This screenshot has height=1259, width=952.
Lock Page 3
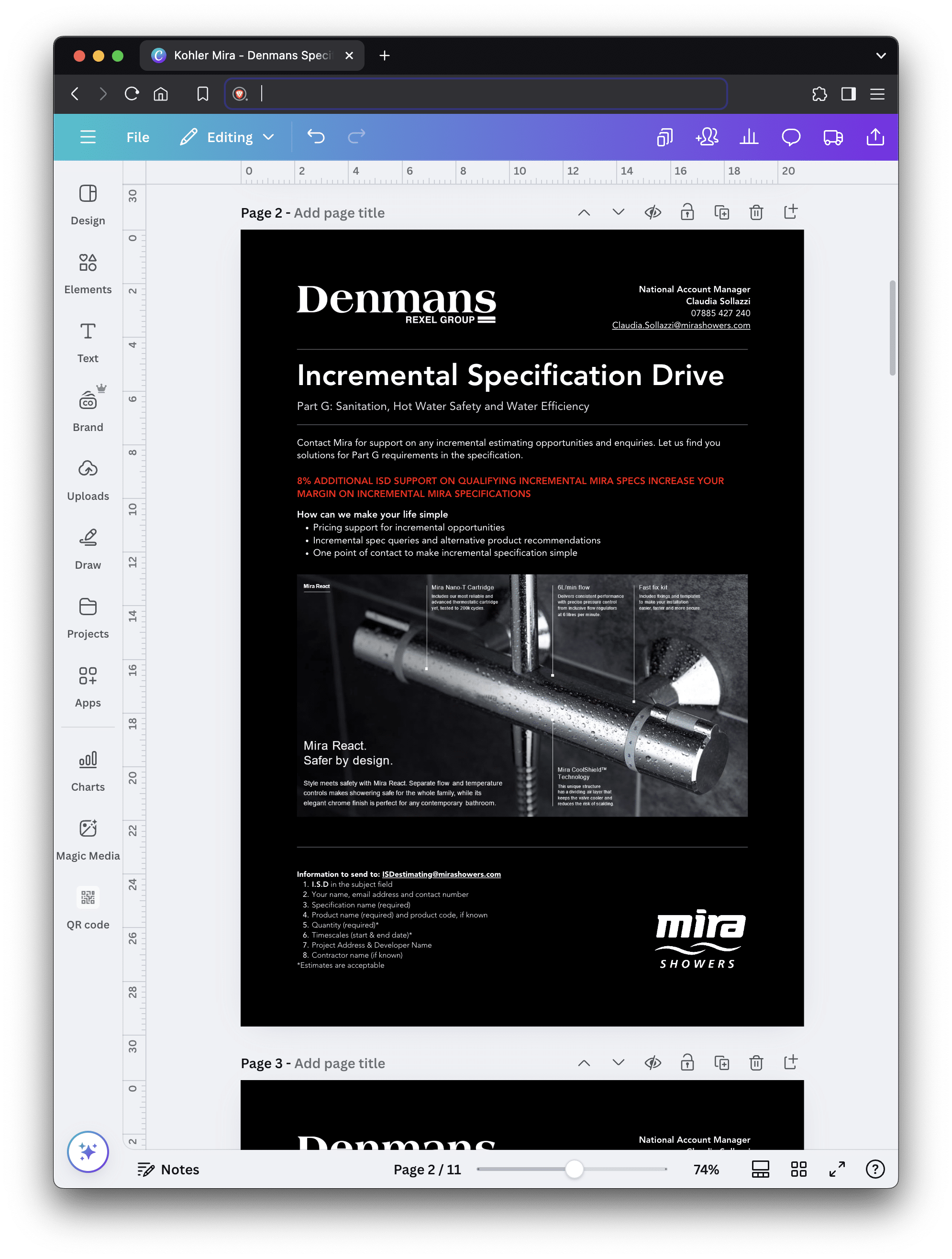687,1062
